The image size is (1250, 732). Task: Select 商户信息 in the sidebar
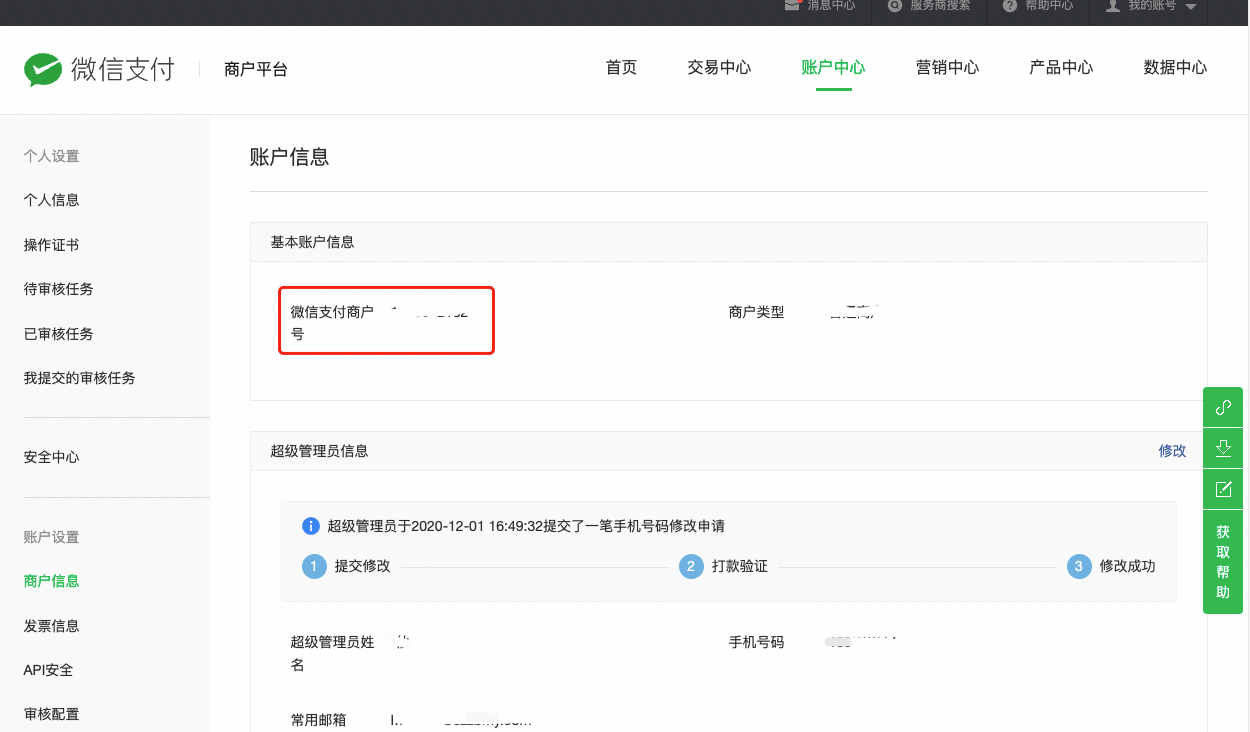click(x=52, y=581)
